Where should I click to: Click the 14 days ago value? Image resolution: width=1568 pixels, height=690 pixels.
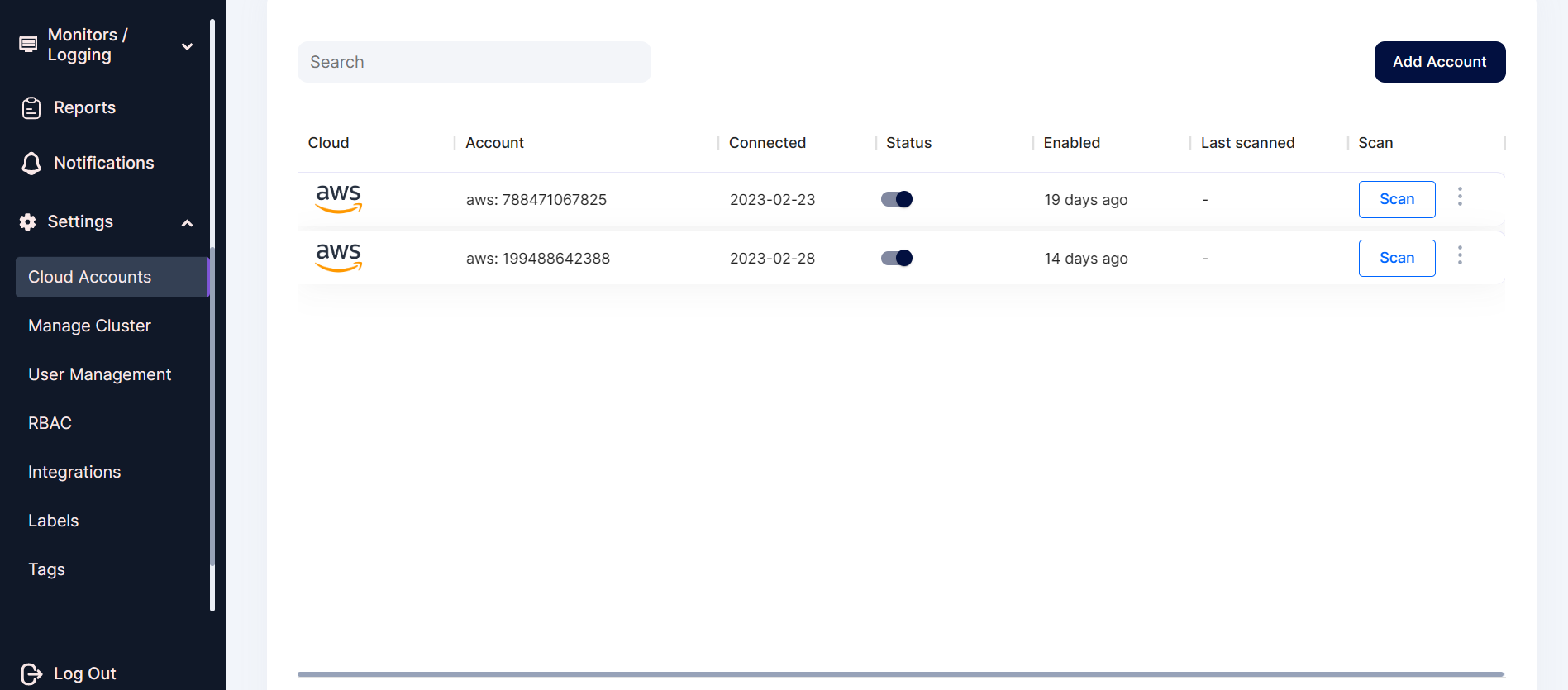(x=1086, y=259)
